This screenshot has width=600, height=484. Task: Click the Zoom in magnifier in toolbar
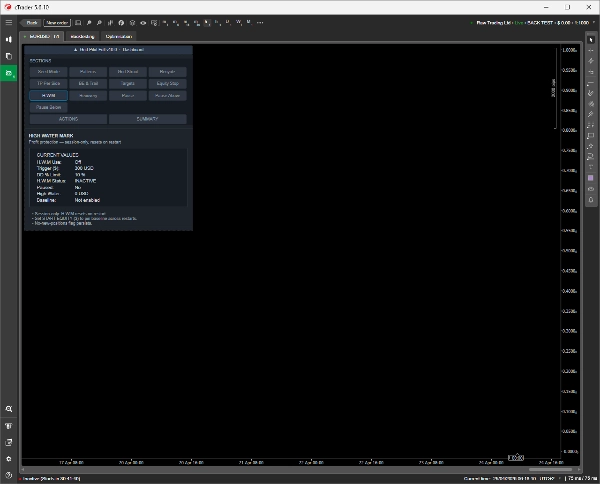click(x=89, y=23)
